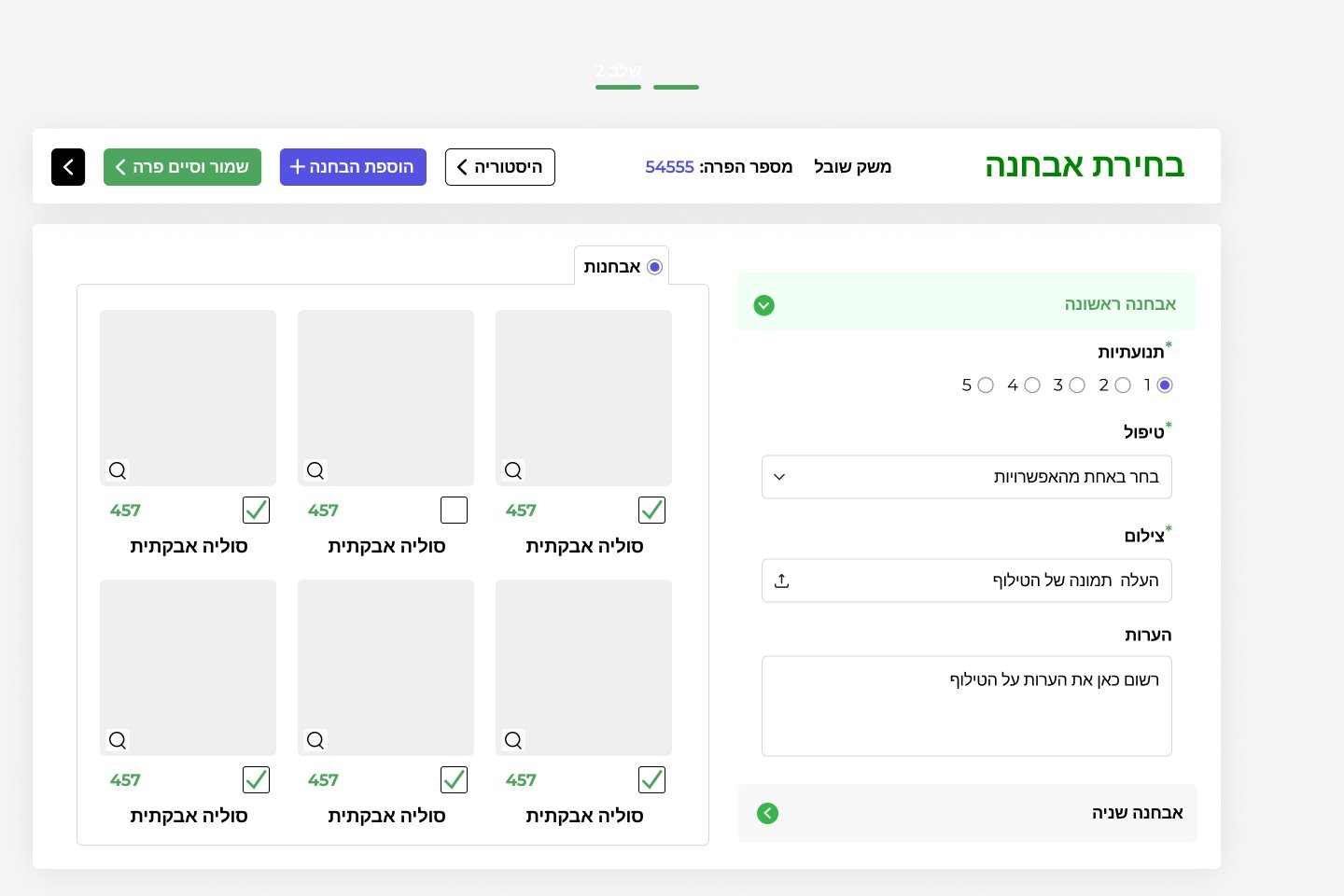
Task: Pick mobility score 5 under תנועתיות
Action: coord(986,385)
